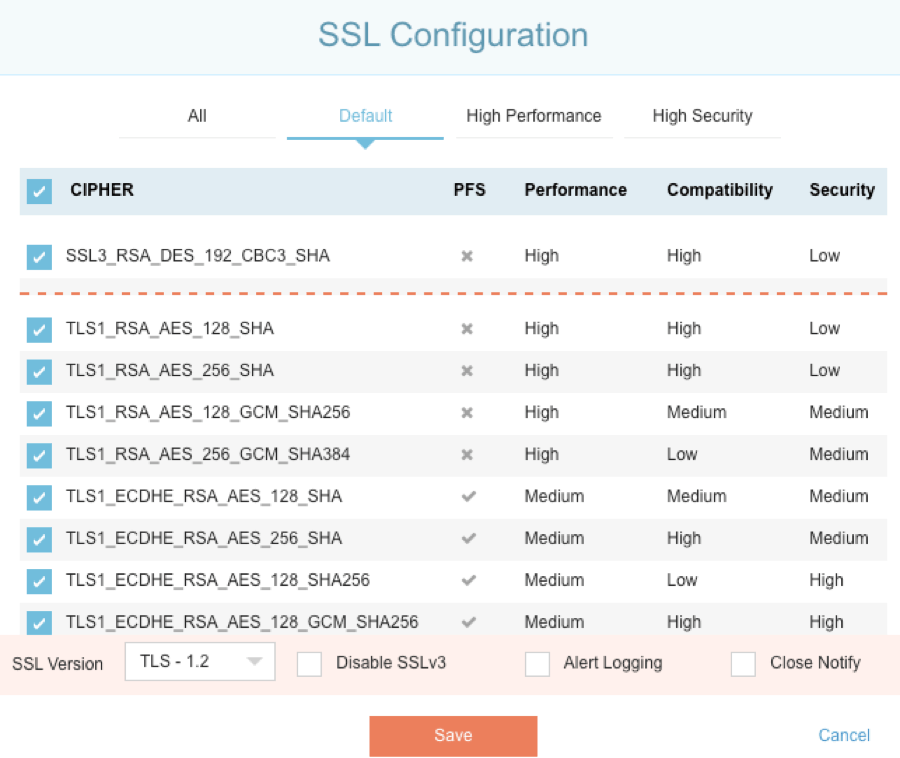
Task: Click PFS cross icon for TLS1_RSA_AES_128_GCM_SHA256
Action: click(x=466, y=413)
